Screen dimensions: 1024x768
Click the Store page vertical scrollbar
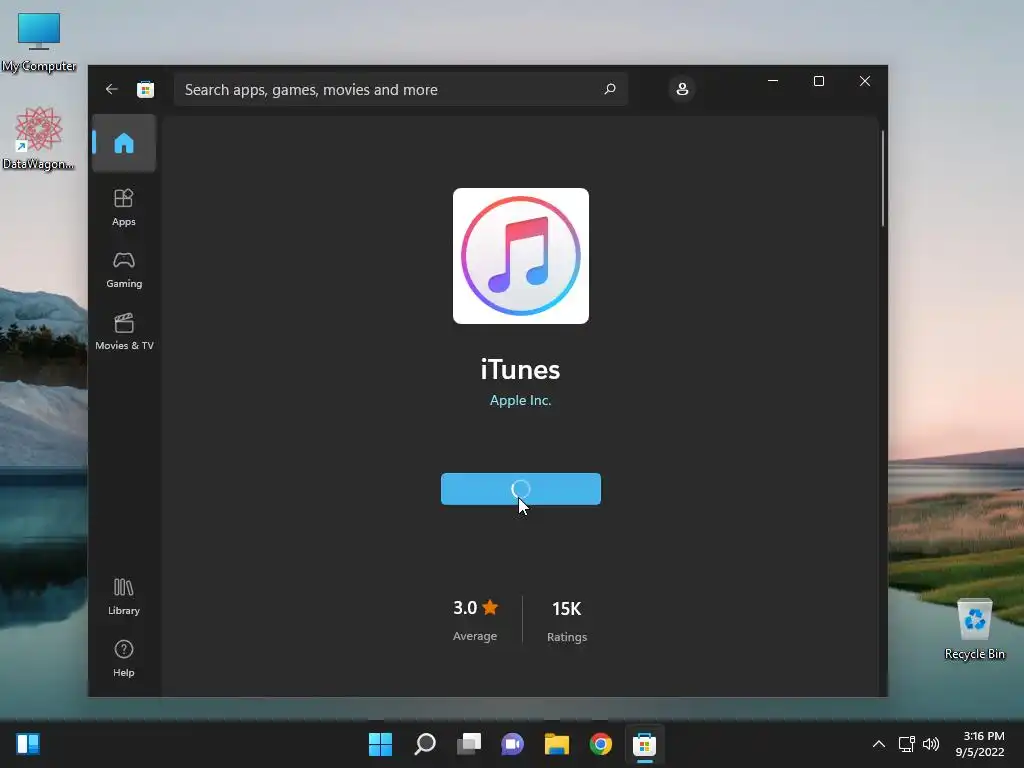(x=883, y=178)
